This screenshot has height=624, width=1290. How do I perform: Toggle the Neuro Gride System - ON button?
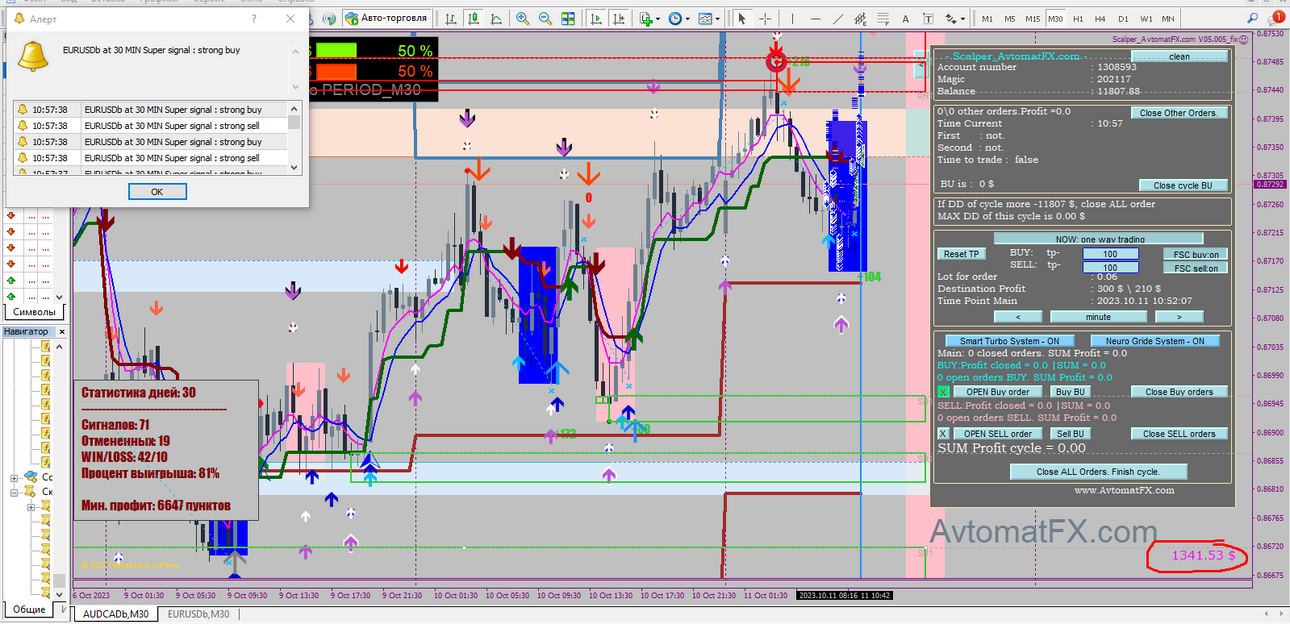1155,341
